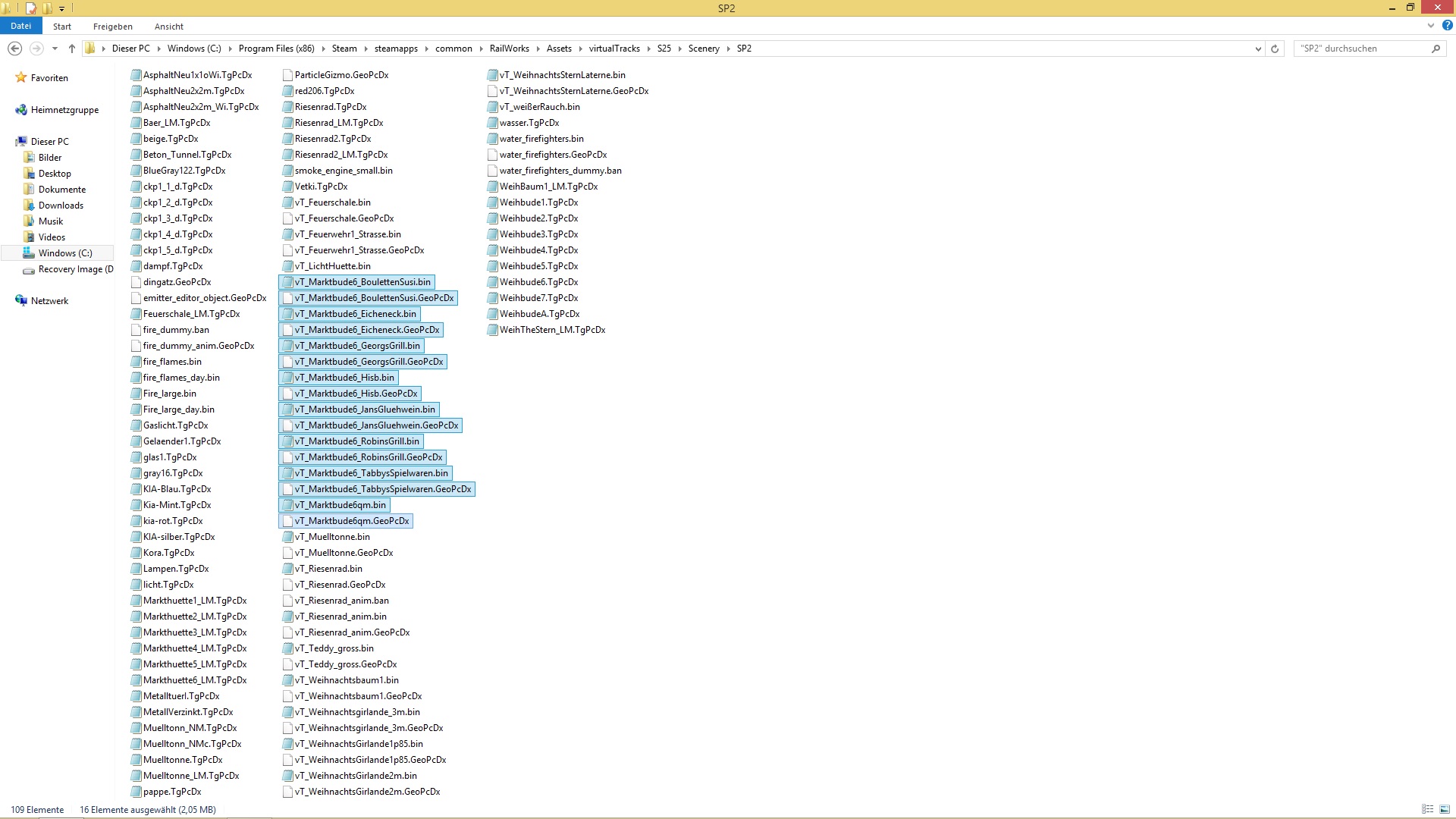Open the Datei menu
The height and width of the screenshot is (819, 1456).
pyautogui.click(x=20, y=26)
